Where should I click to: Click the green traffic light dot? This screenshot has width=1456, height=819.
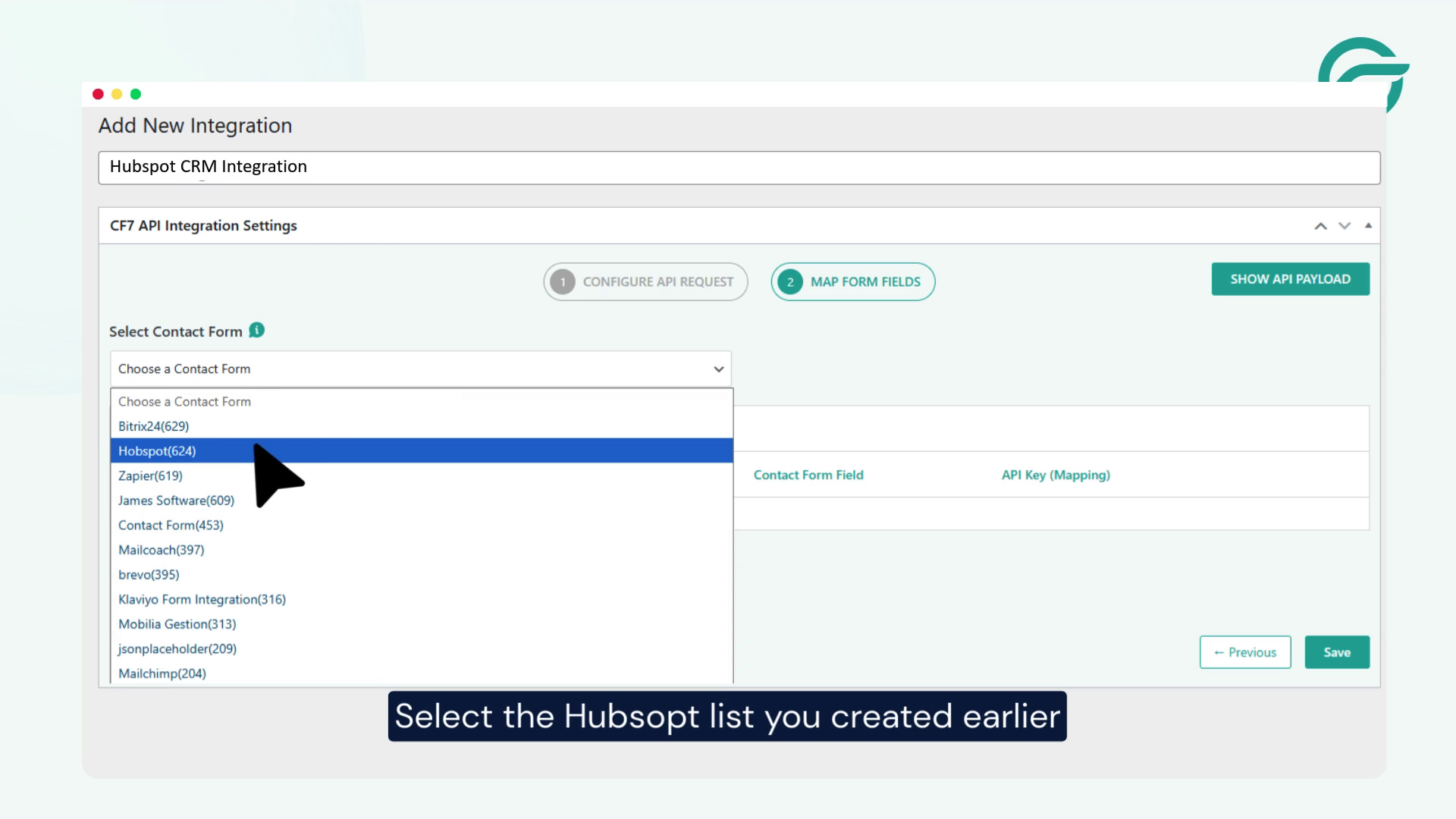[135, 93]
